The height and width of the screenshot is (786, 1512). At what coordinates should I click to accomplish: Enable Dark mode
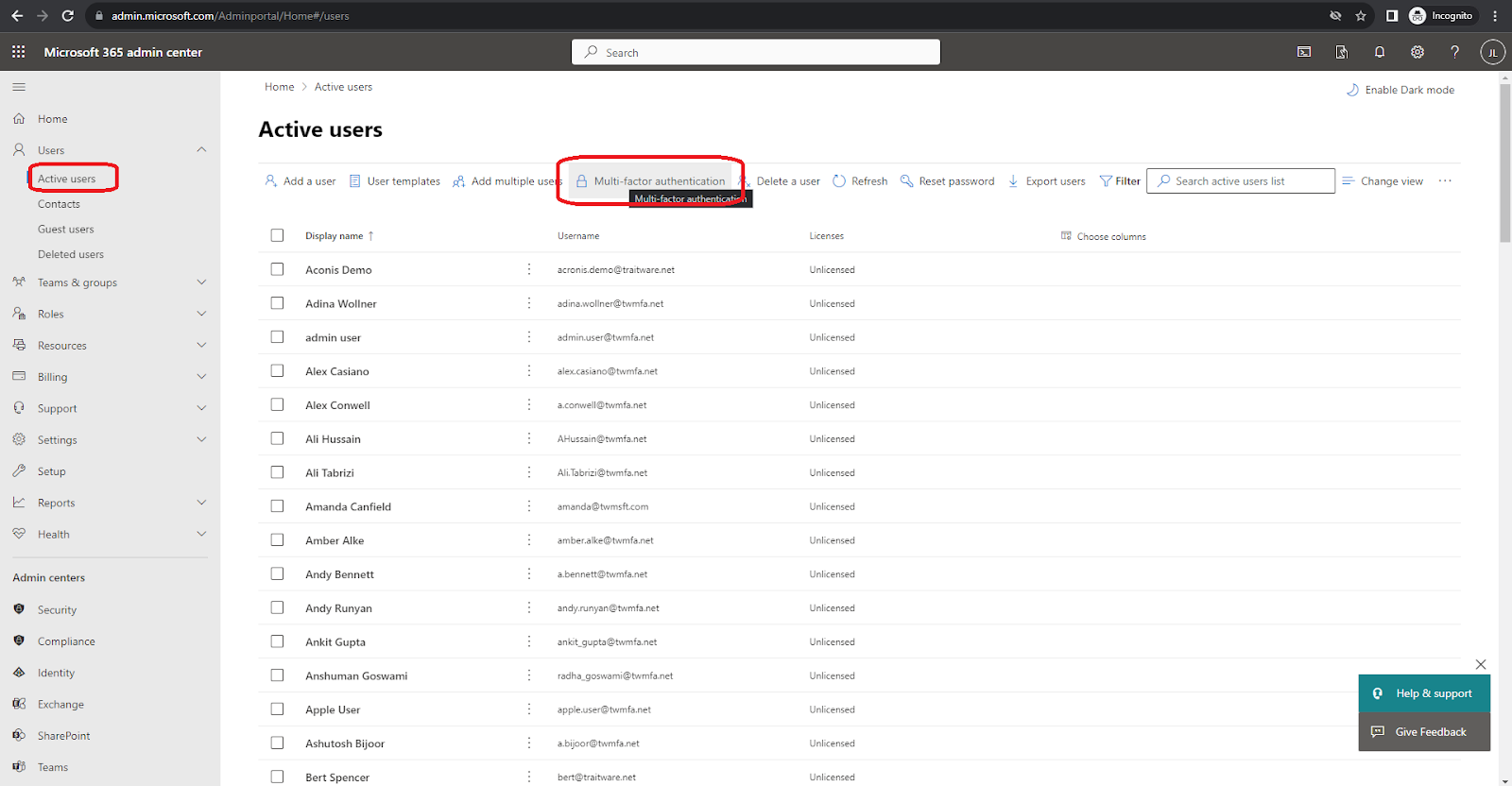[1400, 90]
